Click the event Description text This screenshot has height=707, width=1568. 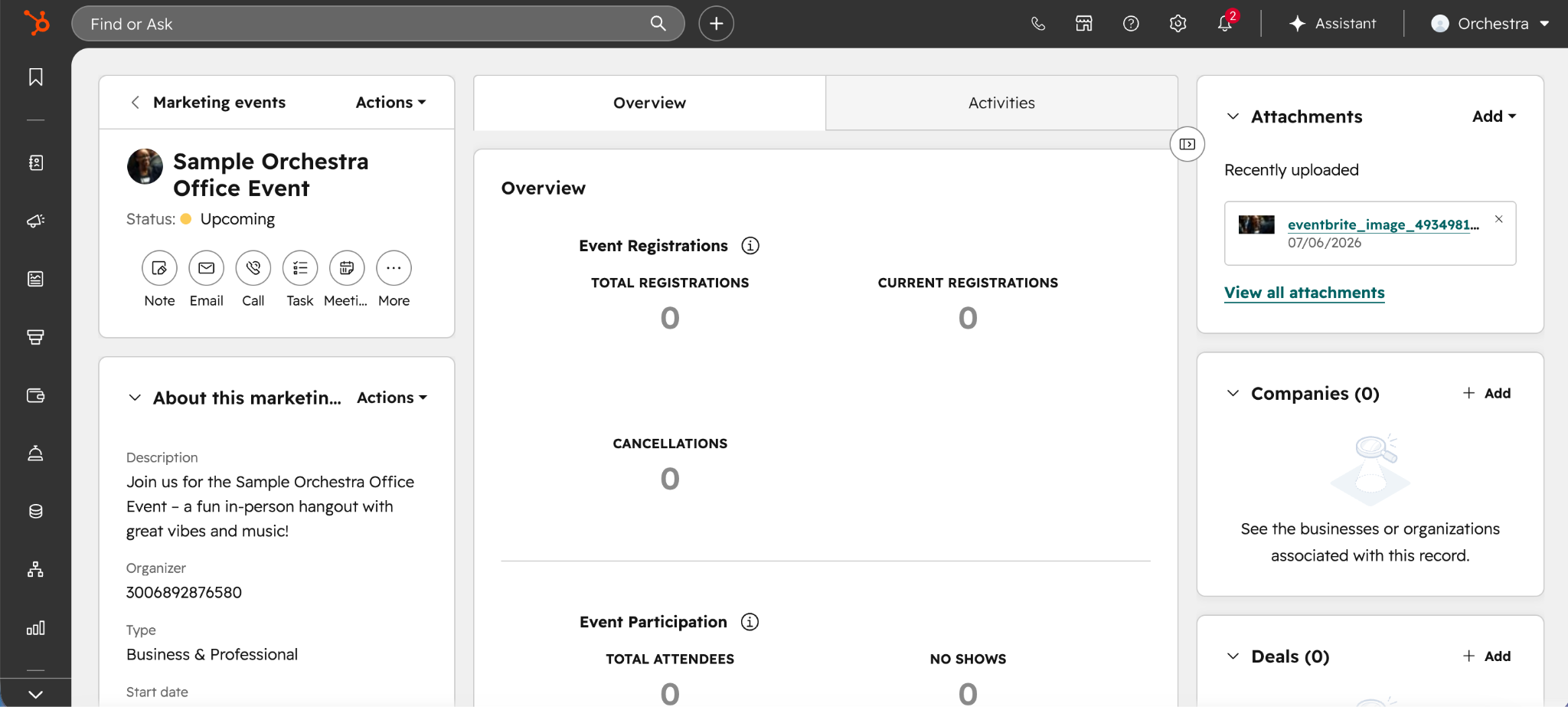coord(270,506)
